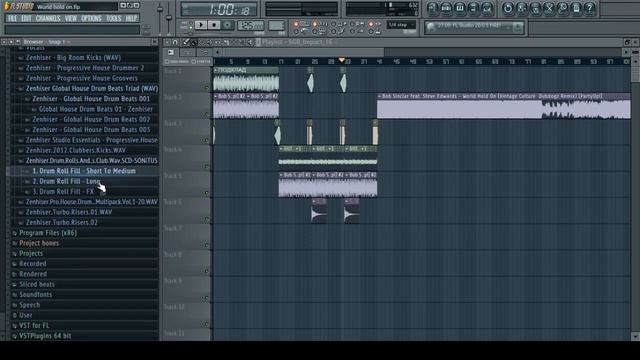Expand Zenhiser.Turbo.Risers.01.WAV folder
Screen dimensions: 640x360
[x=68, y=212]
